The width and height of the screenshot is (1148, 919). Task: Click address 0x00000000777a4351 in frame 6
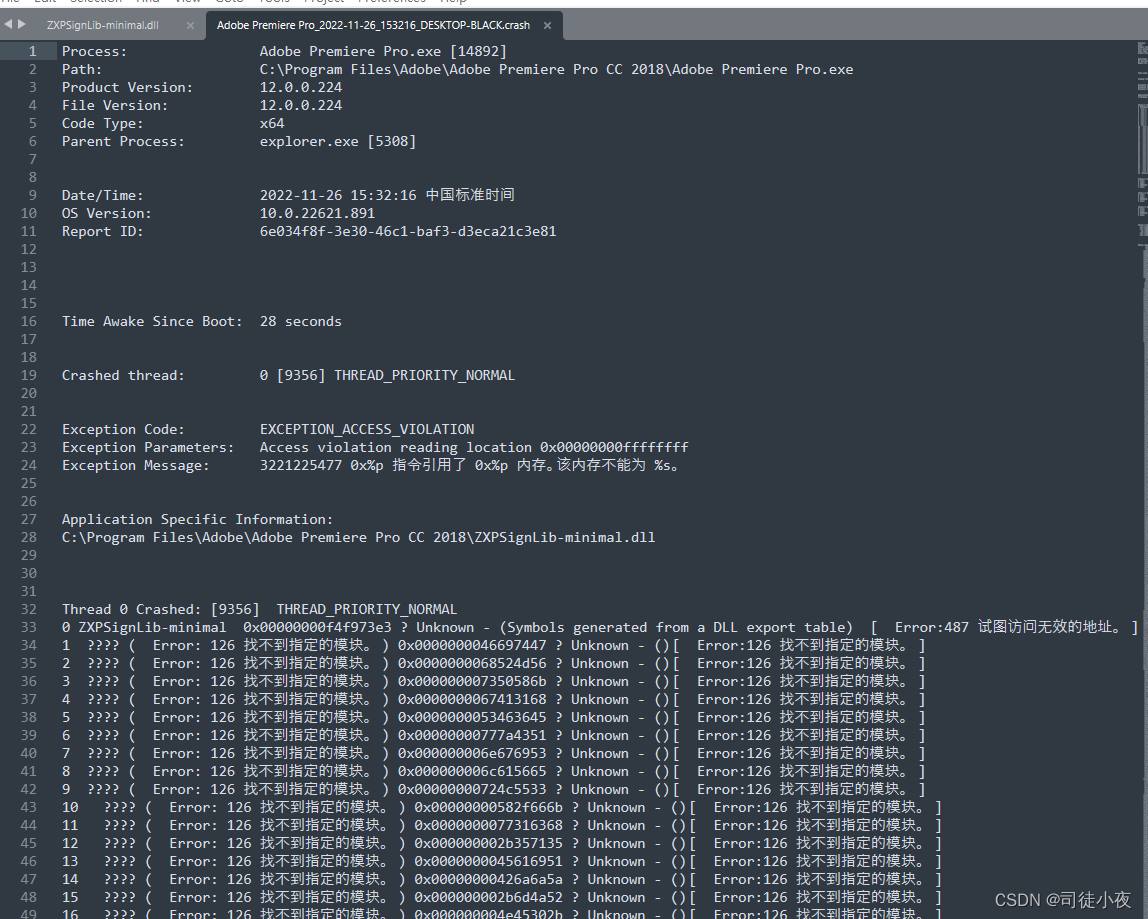472,735
